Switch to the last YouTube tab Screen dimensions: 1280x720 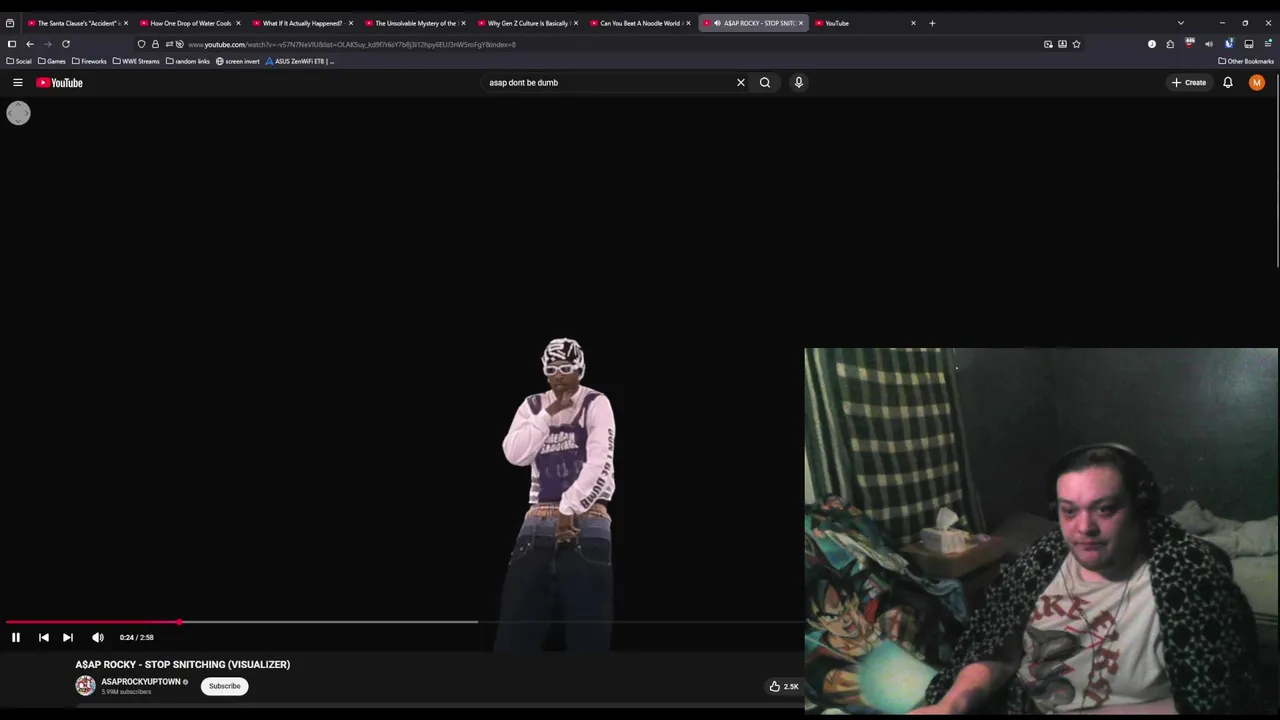point(865,23)
